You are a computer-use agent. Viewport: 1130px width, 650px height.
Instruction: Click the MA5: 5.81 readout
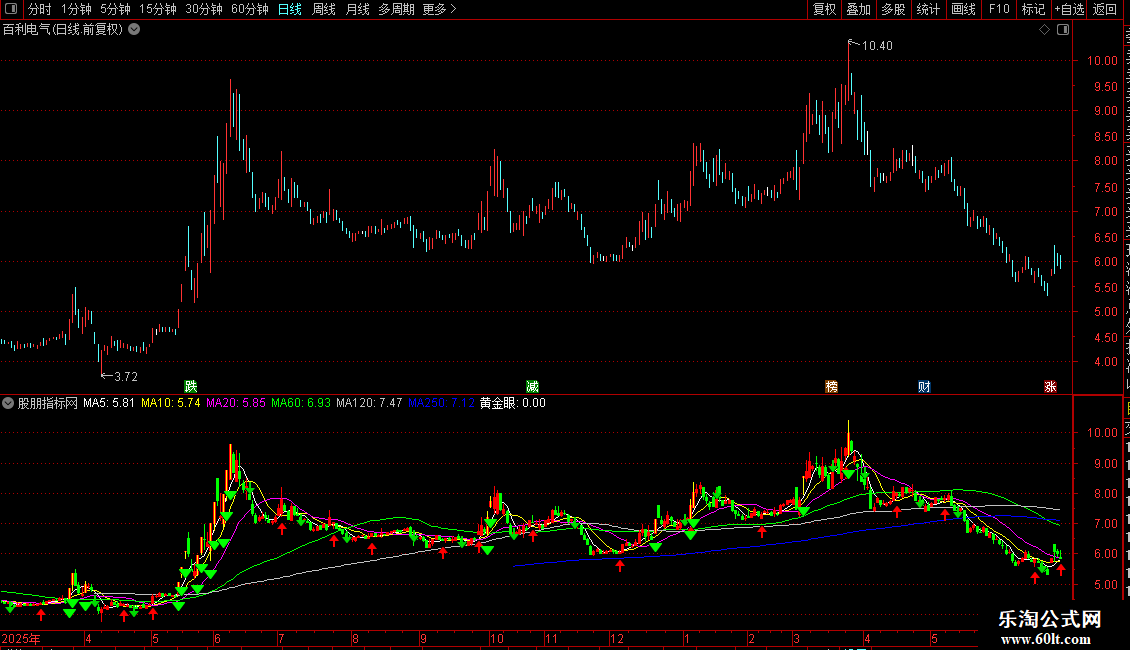click(109, 404)
